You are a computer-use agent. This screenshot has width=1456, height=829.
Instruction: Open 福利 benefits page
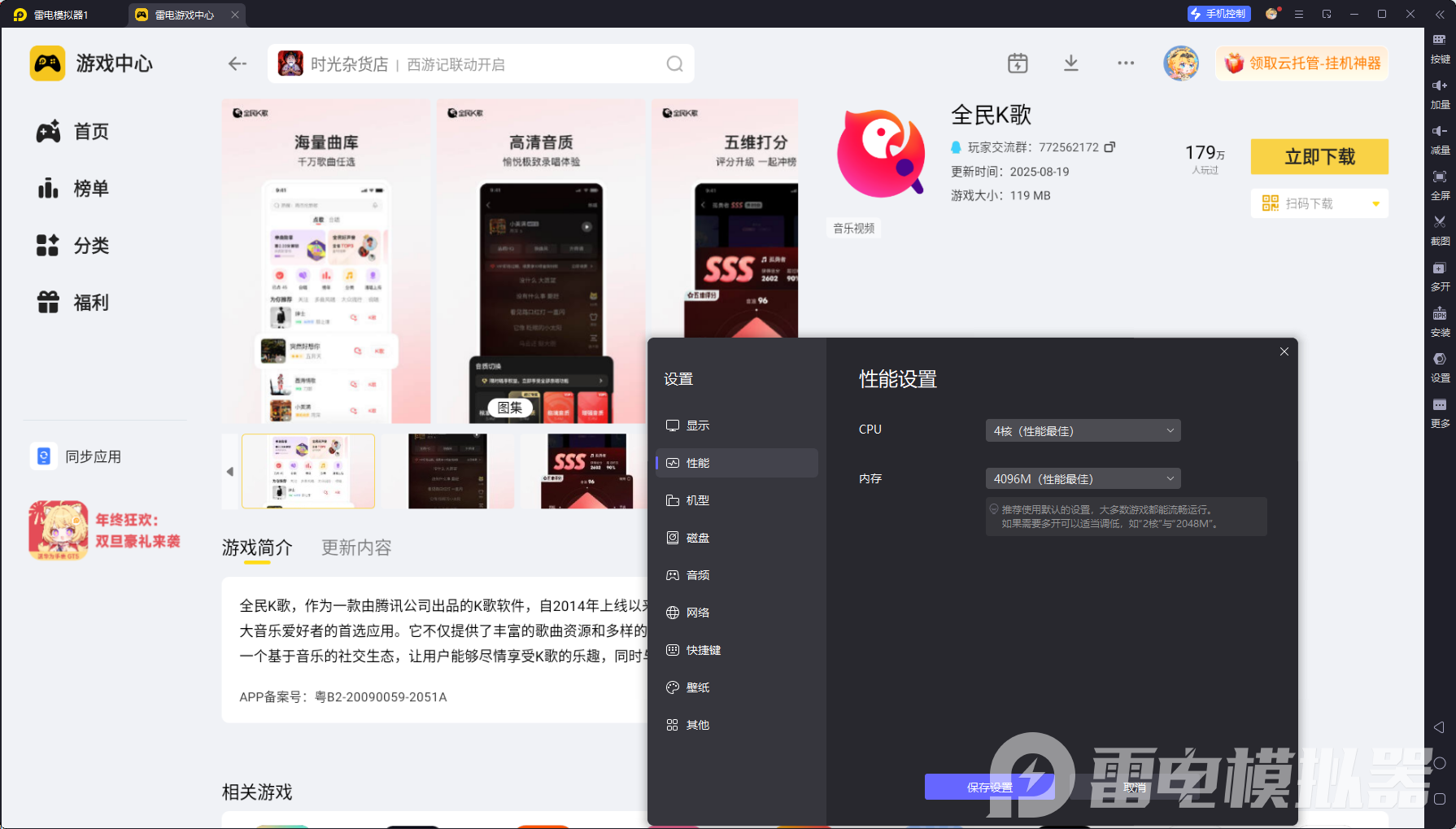point(72,303)
